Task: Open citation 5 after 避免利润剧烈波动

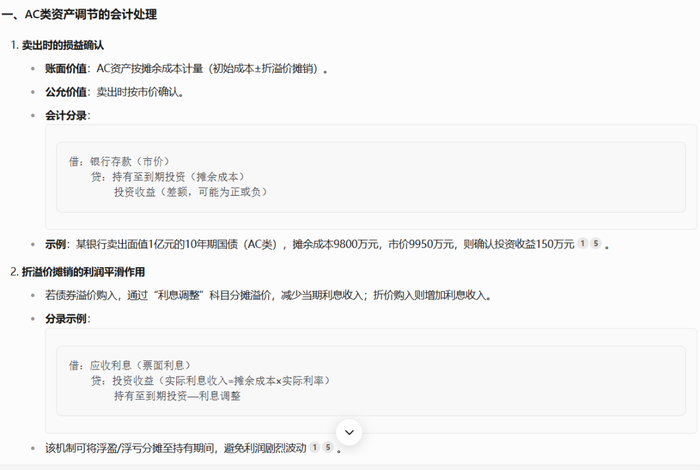Action: pyautogui.click(x=328, y=447)
